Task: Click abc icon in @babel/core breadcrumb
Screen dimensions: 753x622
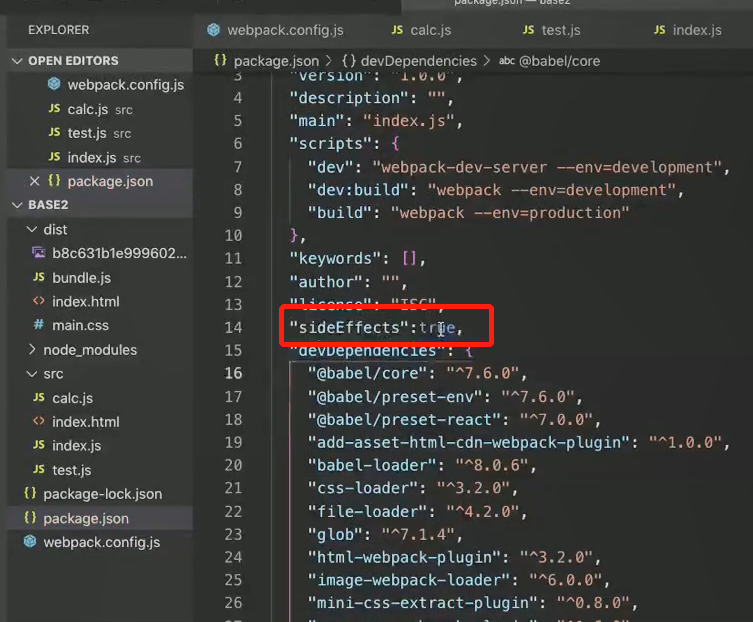Action: (507, 61)
